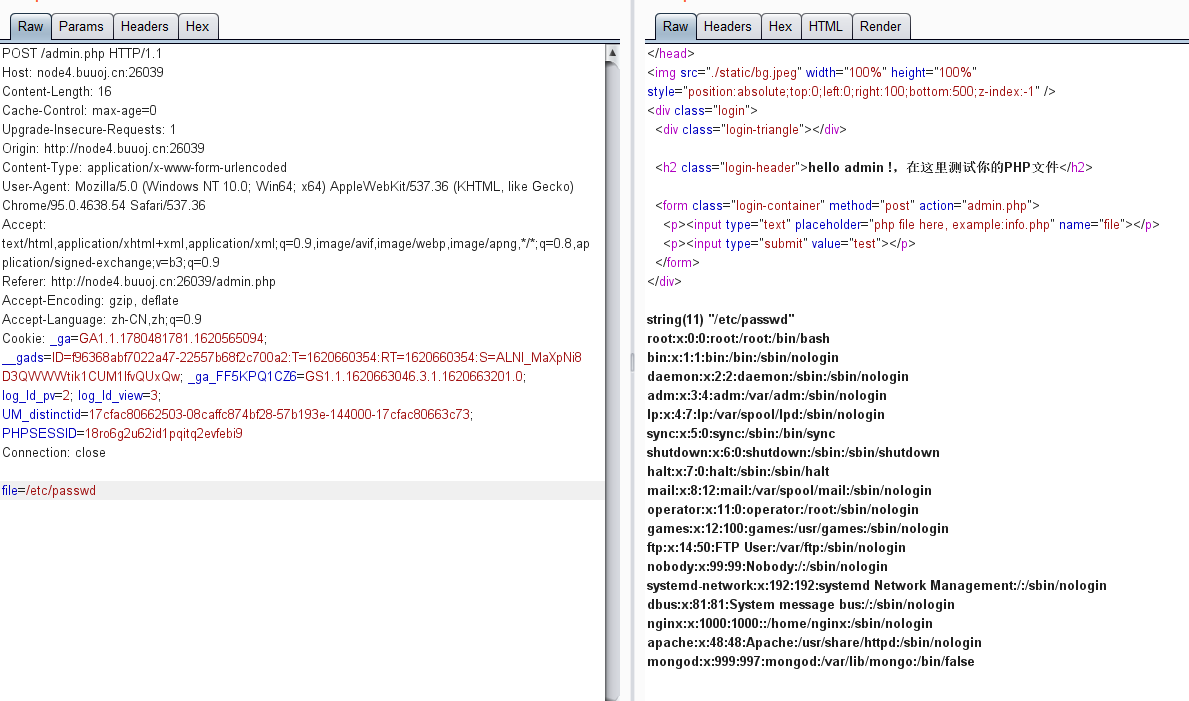Click the Connection: close header
Viewport: 1189px width, 701px height.
point(54,452)
